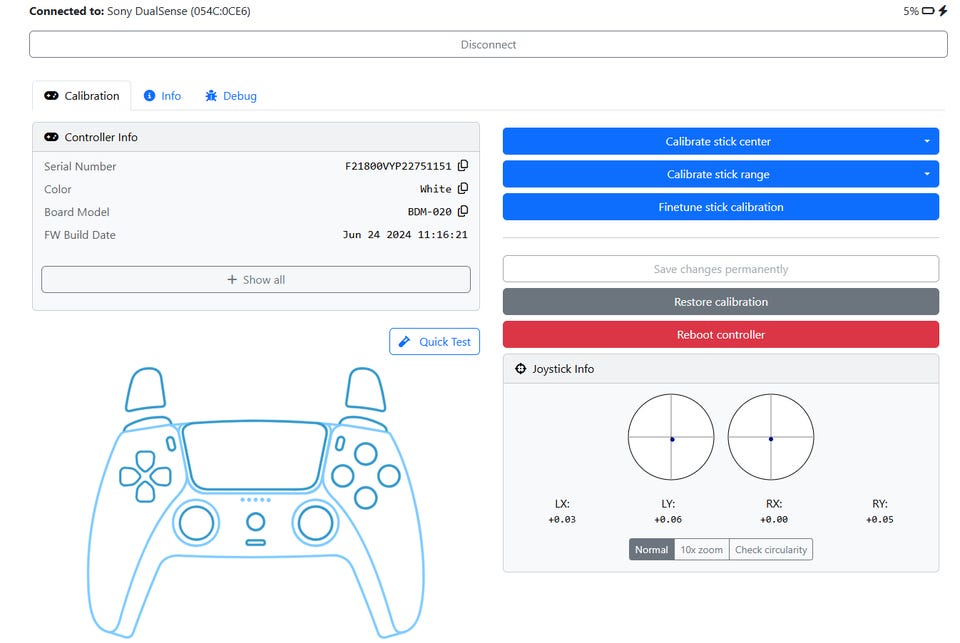Viewport: 960px width, 643px height.
Task: Select Normal joystick view mode
Action: click(651, 549)
